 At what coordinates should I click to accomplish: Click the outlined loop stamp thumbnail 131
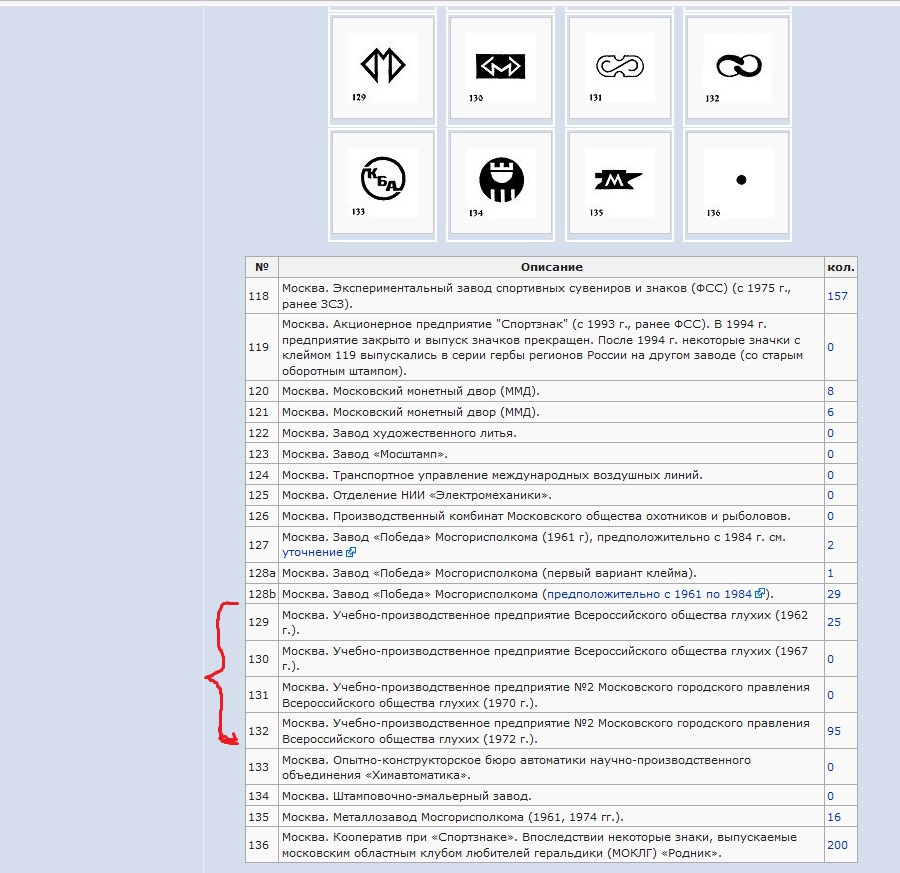pyautogui.click(x=619, y=68)
